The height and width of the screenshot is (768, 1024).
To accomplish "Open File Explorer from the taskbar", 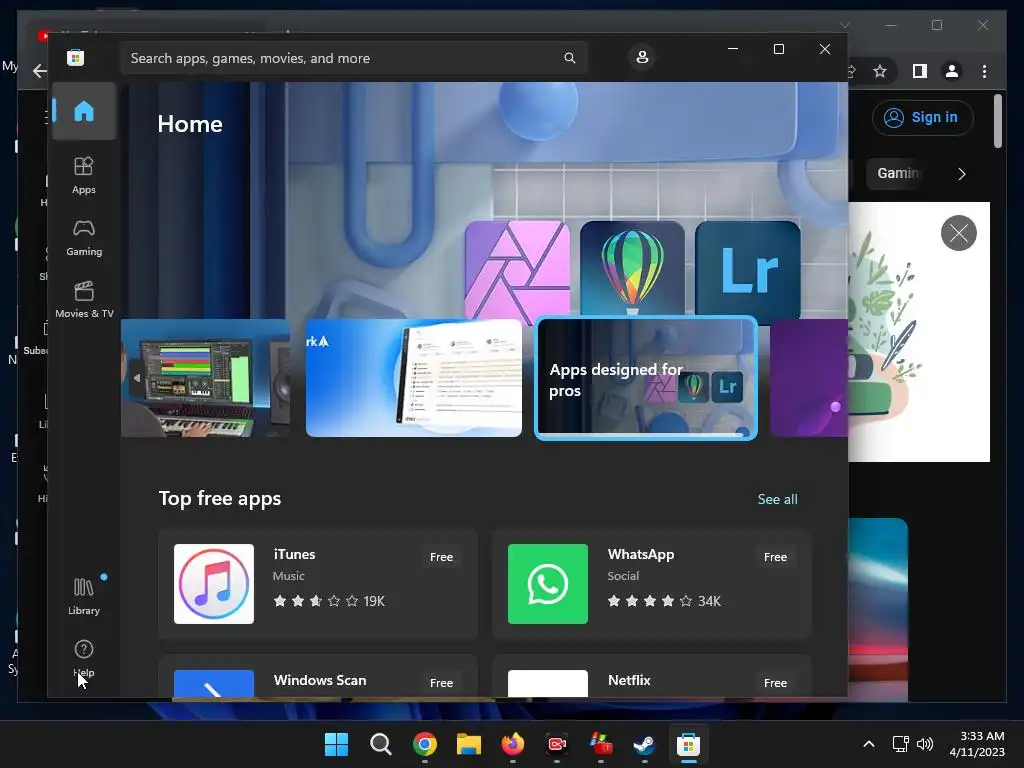I will [468, 744].
